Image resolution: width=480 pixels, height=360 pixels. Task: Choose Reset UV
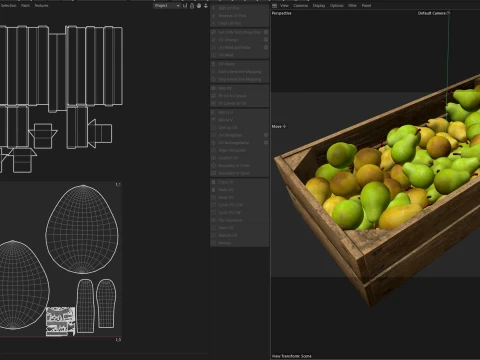[x=239, y=198]
